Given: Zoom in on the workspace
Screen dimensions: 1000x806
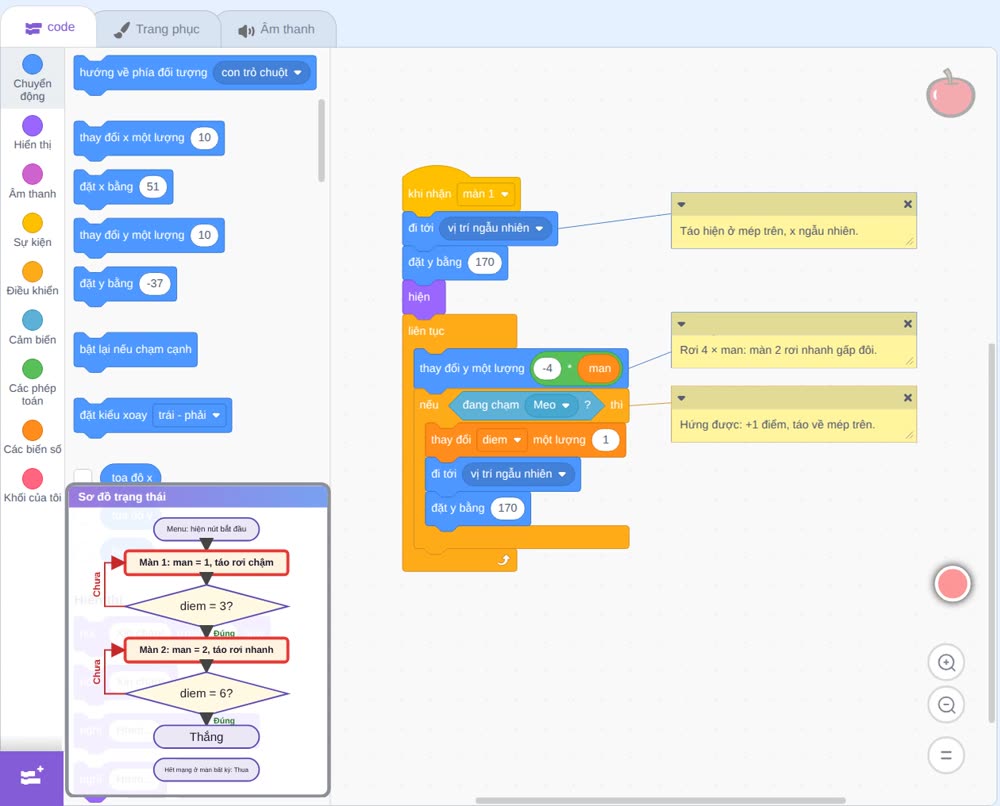Looking at the screenshot, I should click(x=946, y=663).
